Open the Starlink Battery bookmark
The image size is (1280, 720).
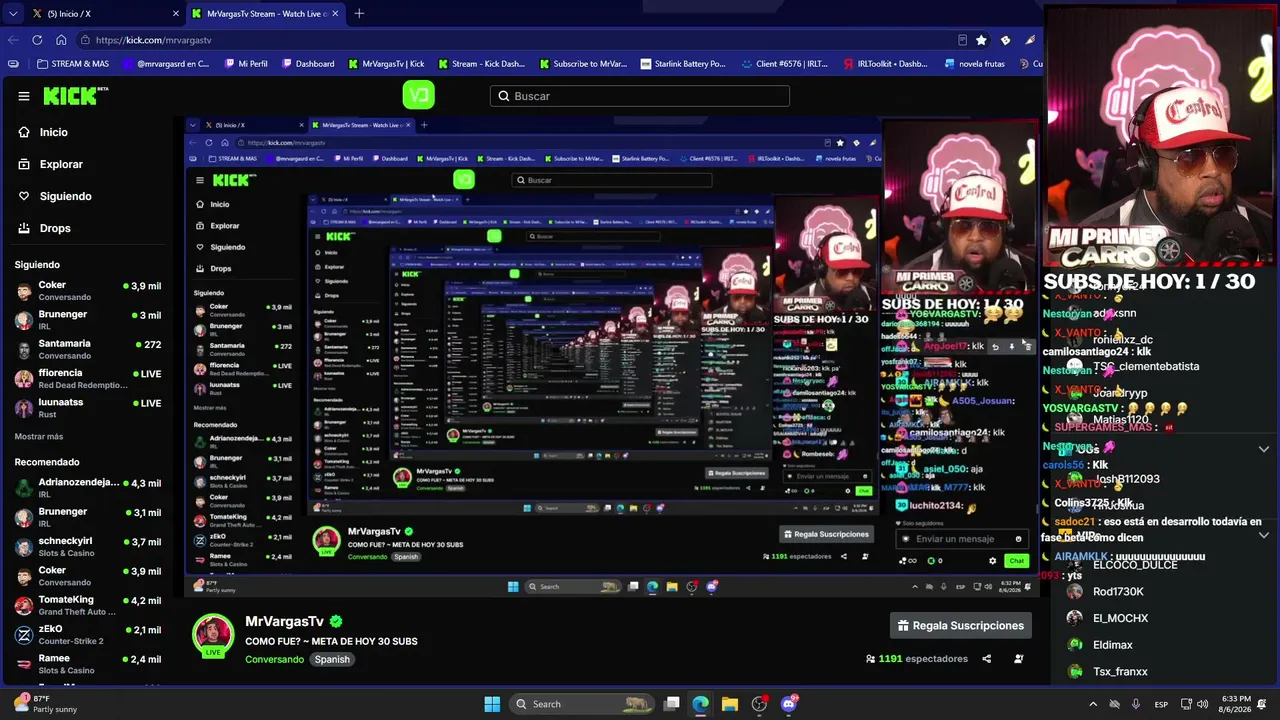(683, 64)
